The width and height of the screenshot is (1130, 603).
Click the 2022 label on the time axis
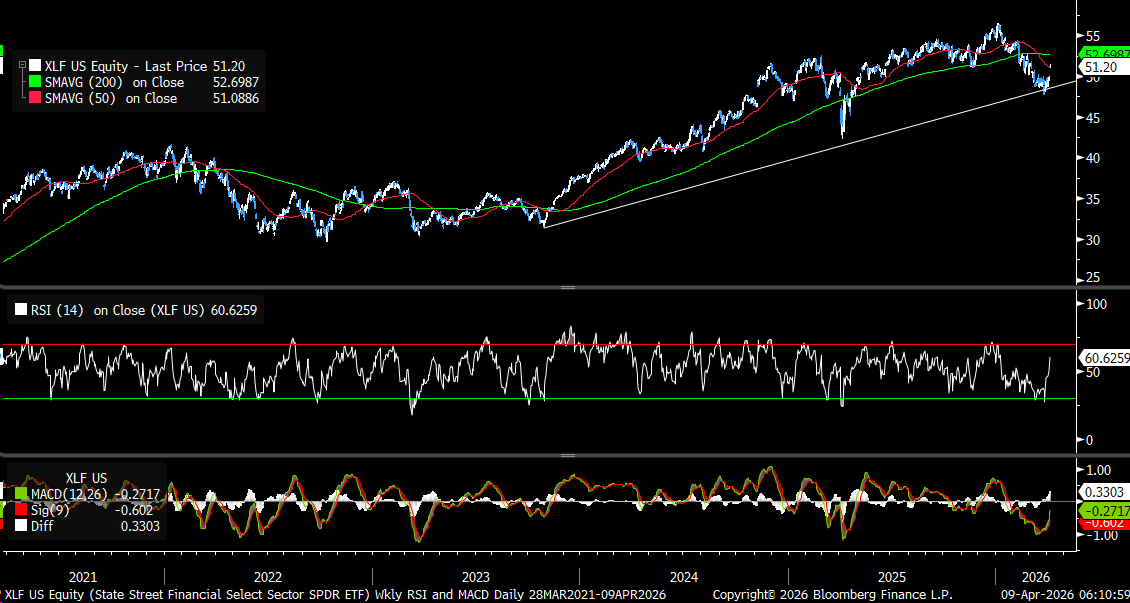[x=268, y=577]
